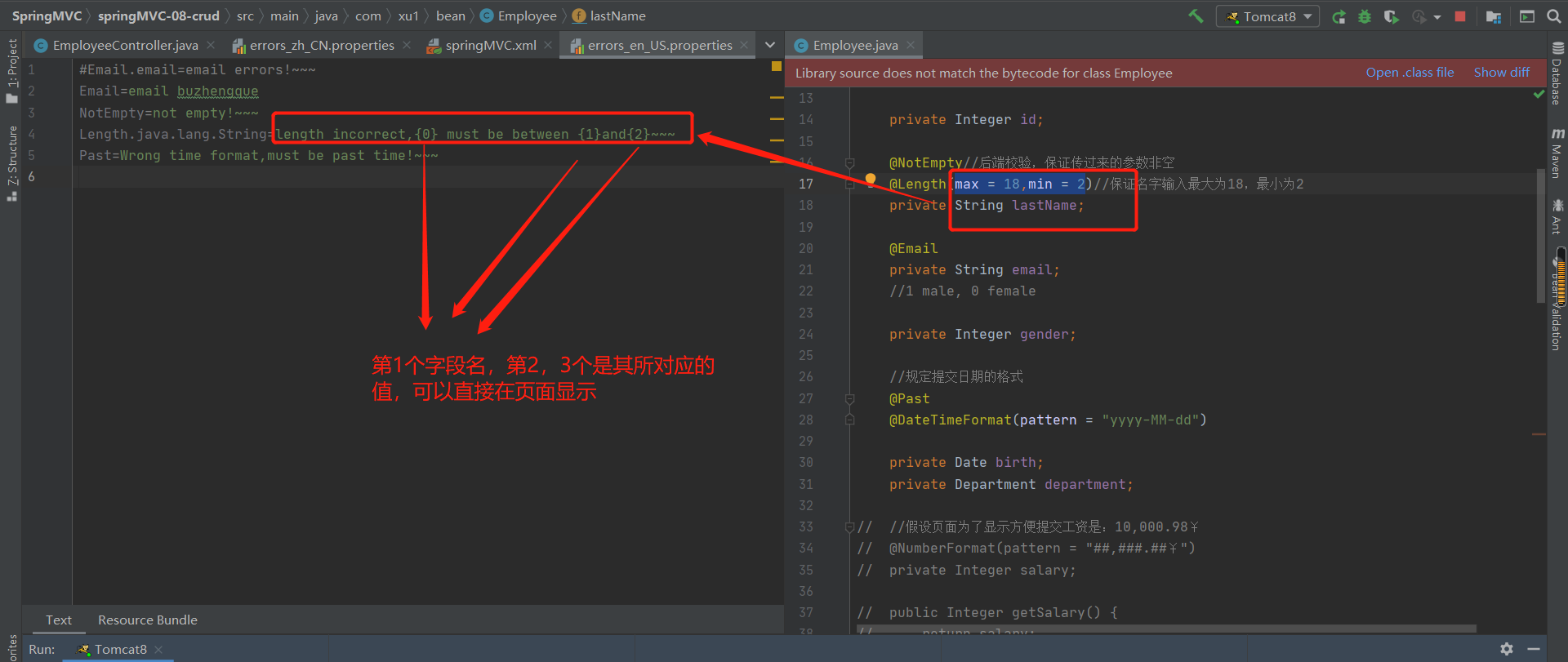Close the errors_en_US.properties tab
This screenshot has height=662, width=1568.
coord(744,45)
